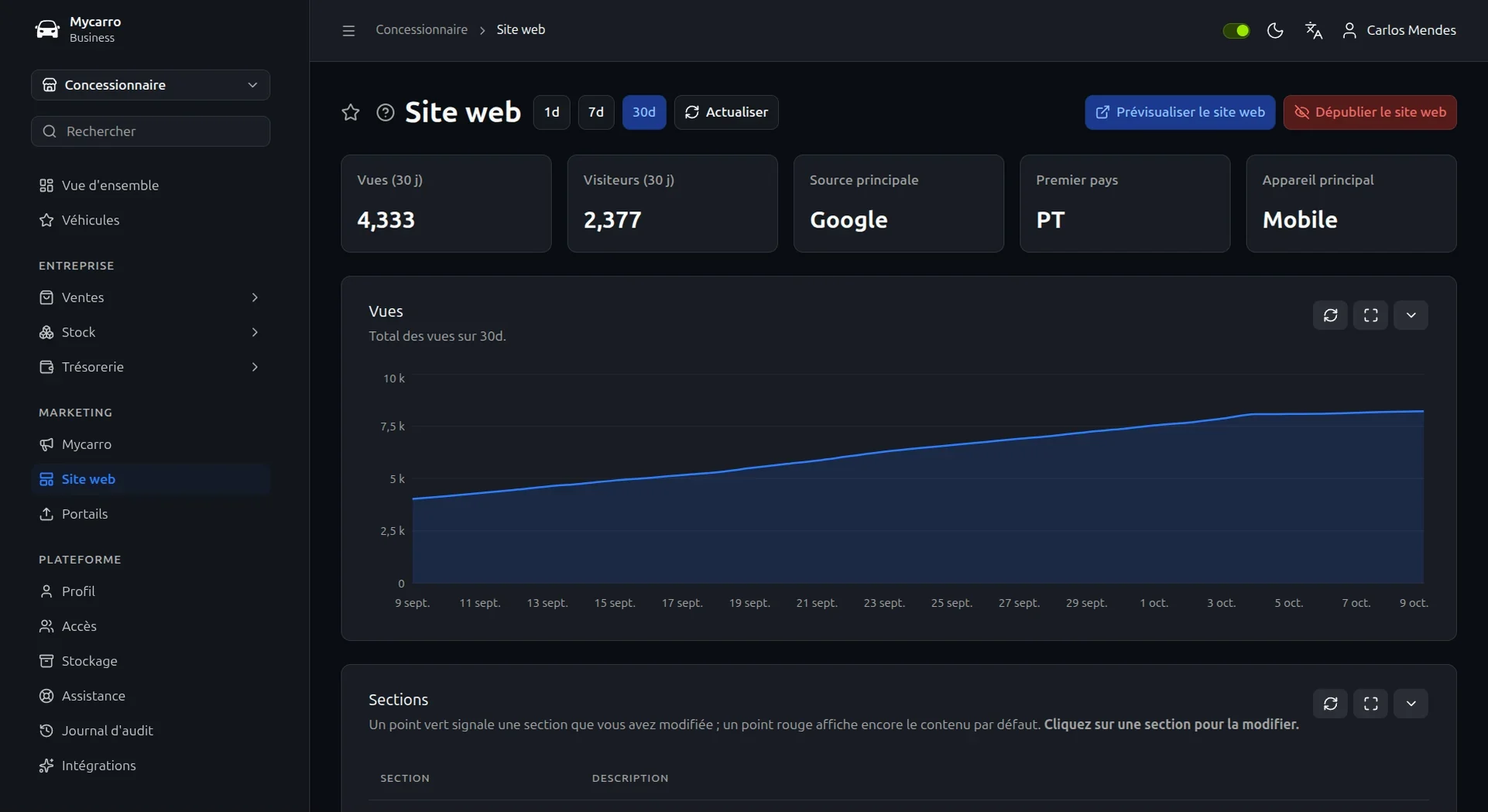Open the help question mark icon
This screenshot has width=1488, height=812.
point(385,112)
